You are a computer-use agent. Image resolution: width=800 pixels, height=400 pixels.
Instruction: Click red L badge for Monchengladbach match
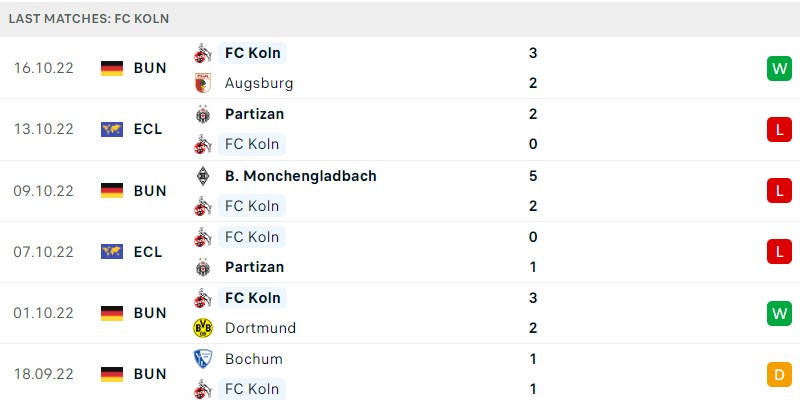[779, 191]
